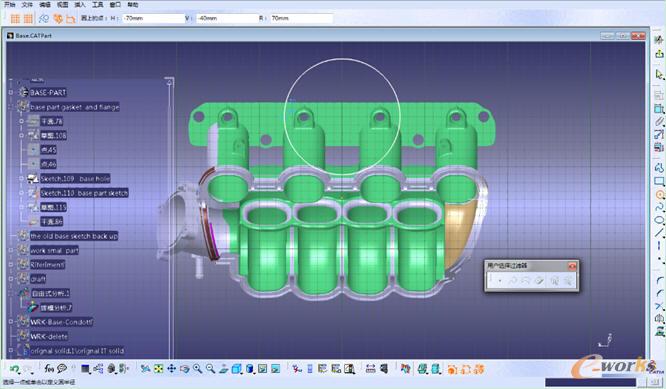Select the Line tool in right toolbar
666x389 pixels.
click(659, 232)
